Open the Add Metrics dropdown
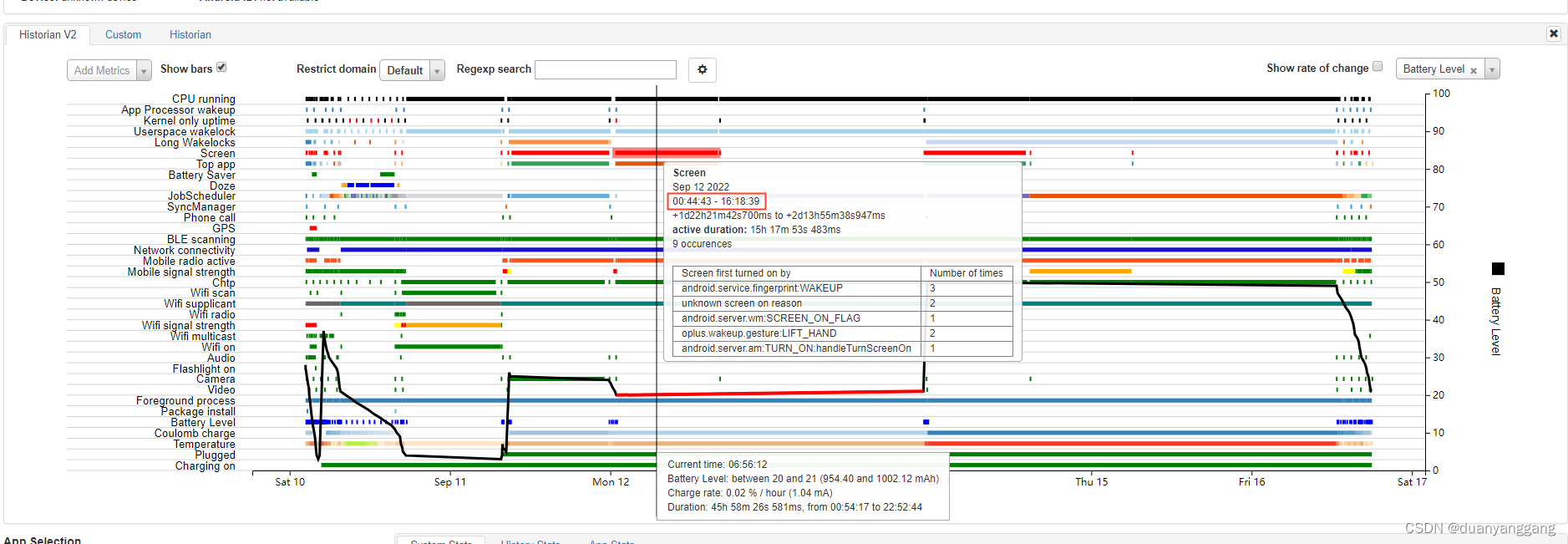The image size is (1568, 544). coord(109,70)
